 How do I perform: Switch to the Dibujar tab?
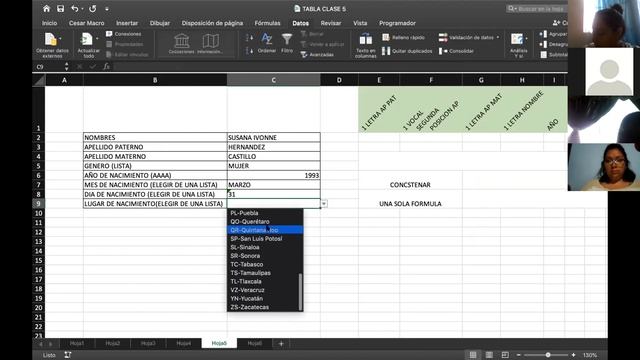(x=160, y=23)
